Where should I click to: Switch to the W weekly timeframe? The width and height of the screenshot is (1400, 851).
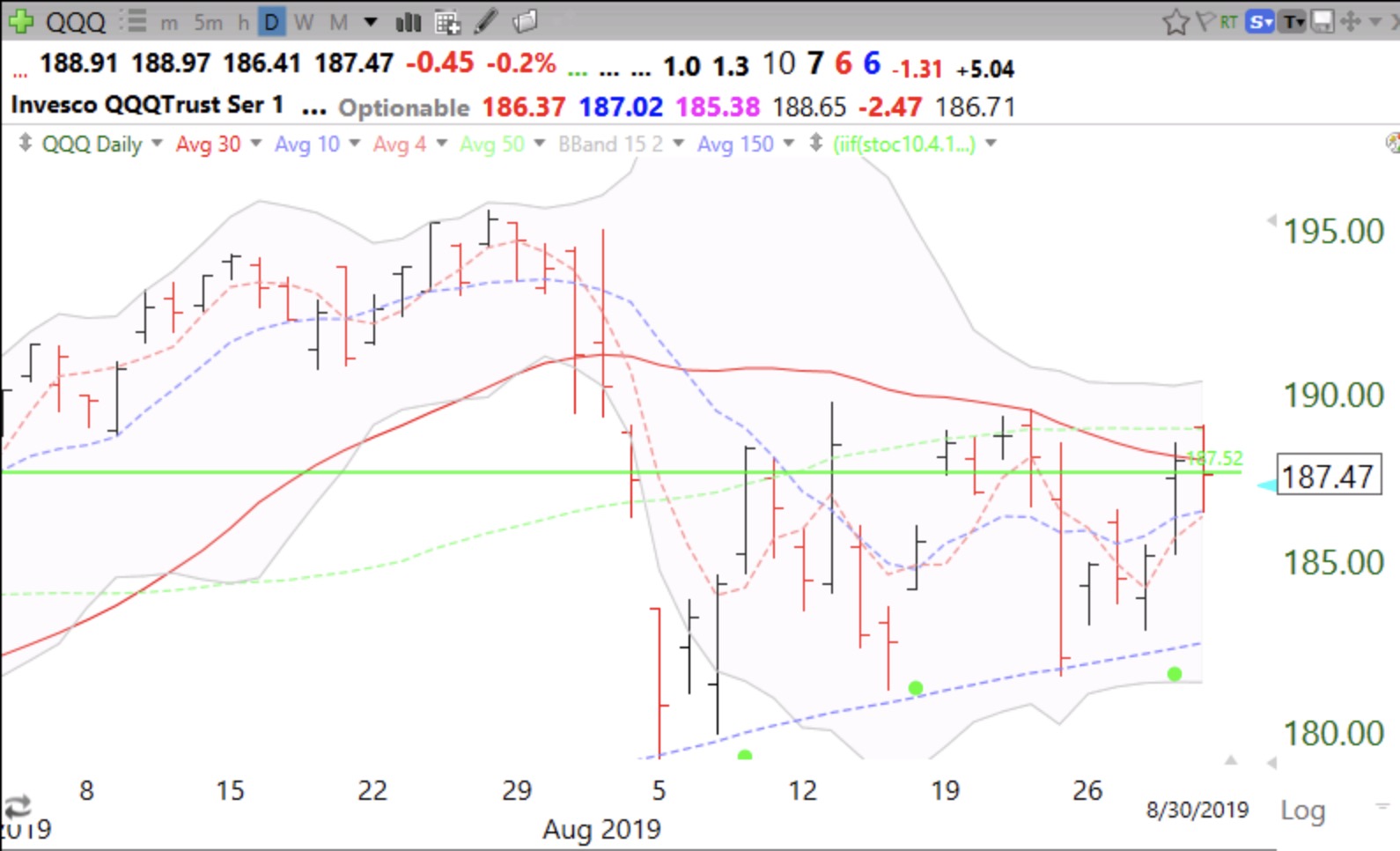pyautogui.click(x=304, y=22)
